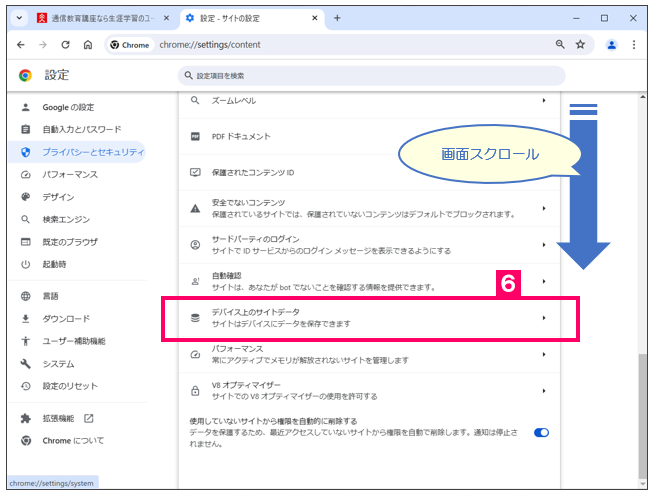Toggle 使用していないサイトから権限を自動的に削除する switch
This screenshot has height=494, width=653.
541,433
